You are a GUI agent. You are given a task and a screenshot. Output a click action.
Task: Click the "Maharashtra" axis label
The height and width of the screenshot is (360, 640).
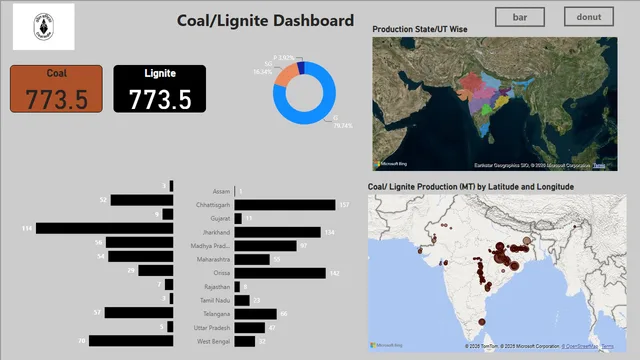point(213,260)
